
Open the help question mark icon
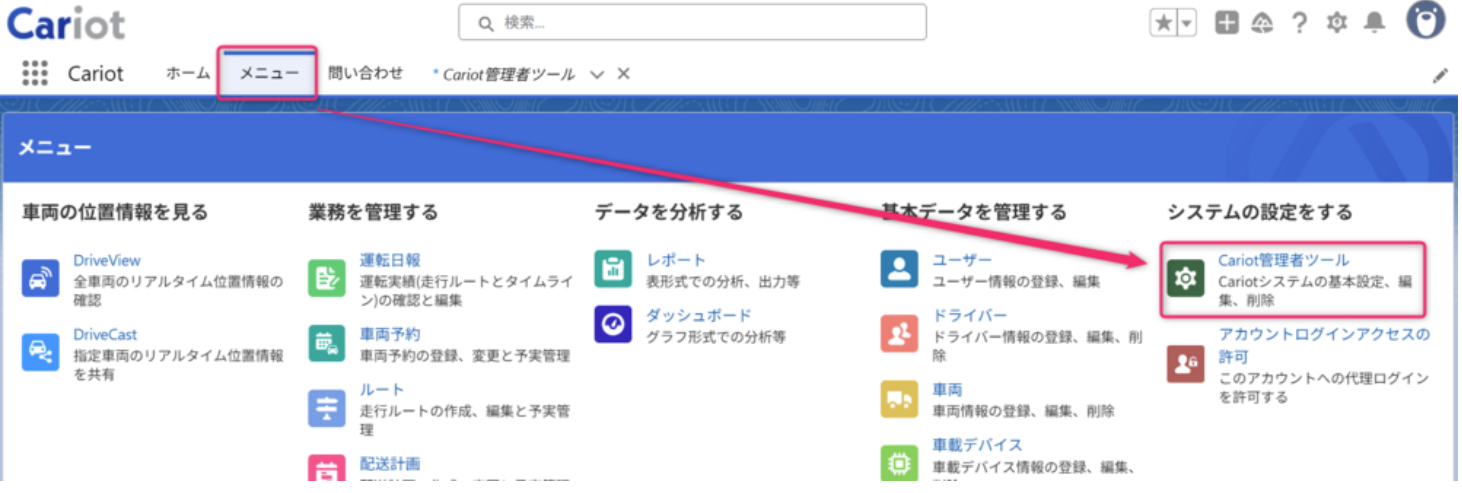click(x=1299, y=23)
